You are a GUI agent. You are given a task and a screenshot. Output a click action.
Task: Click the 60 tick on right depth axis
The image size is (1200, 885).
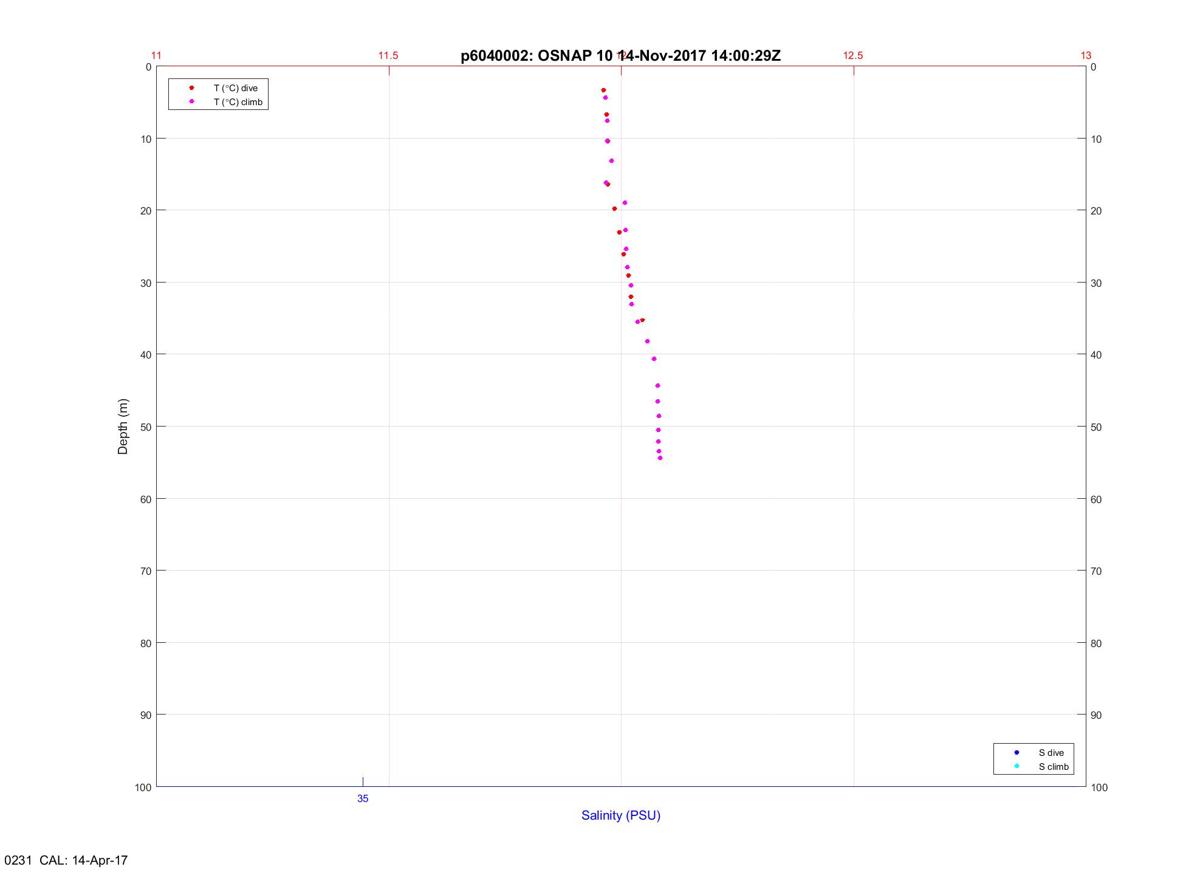(1096, 499)
